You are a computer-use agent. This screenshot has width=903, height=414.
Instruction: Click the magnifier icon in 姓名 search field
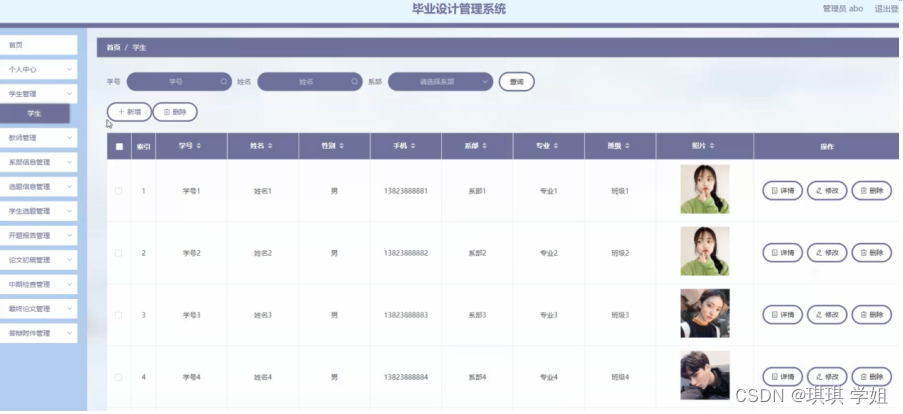point(354,82)
